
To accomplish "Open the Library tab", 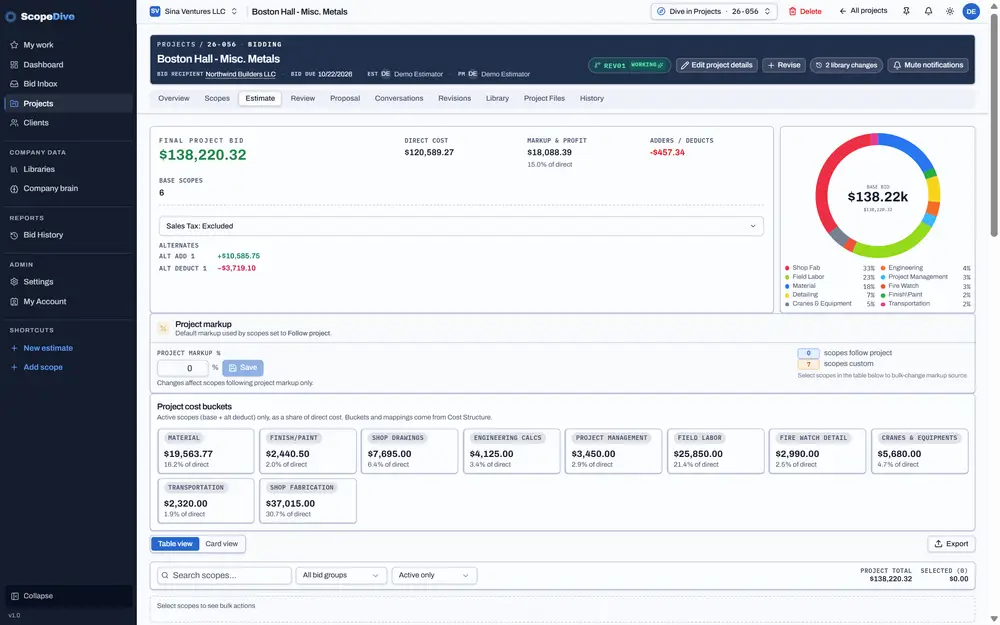I will pos(497,98).
